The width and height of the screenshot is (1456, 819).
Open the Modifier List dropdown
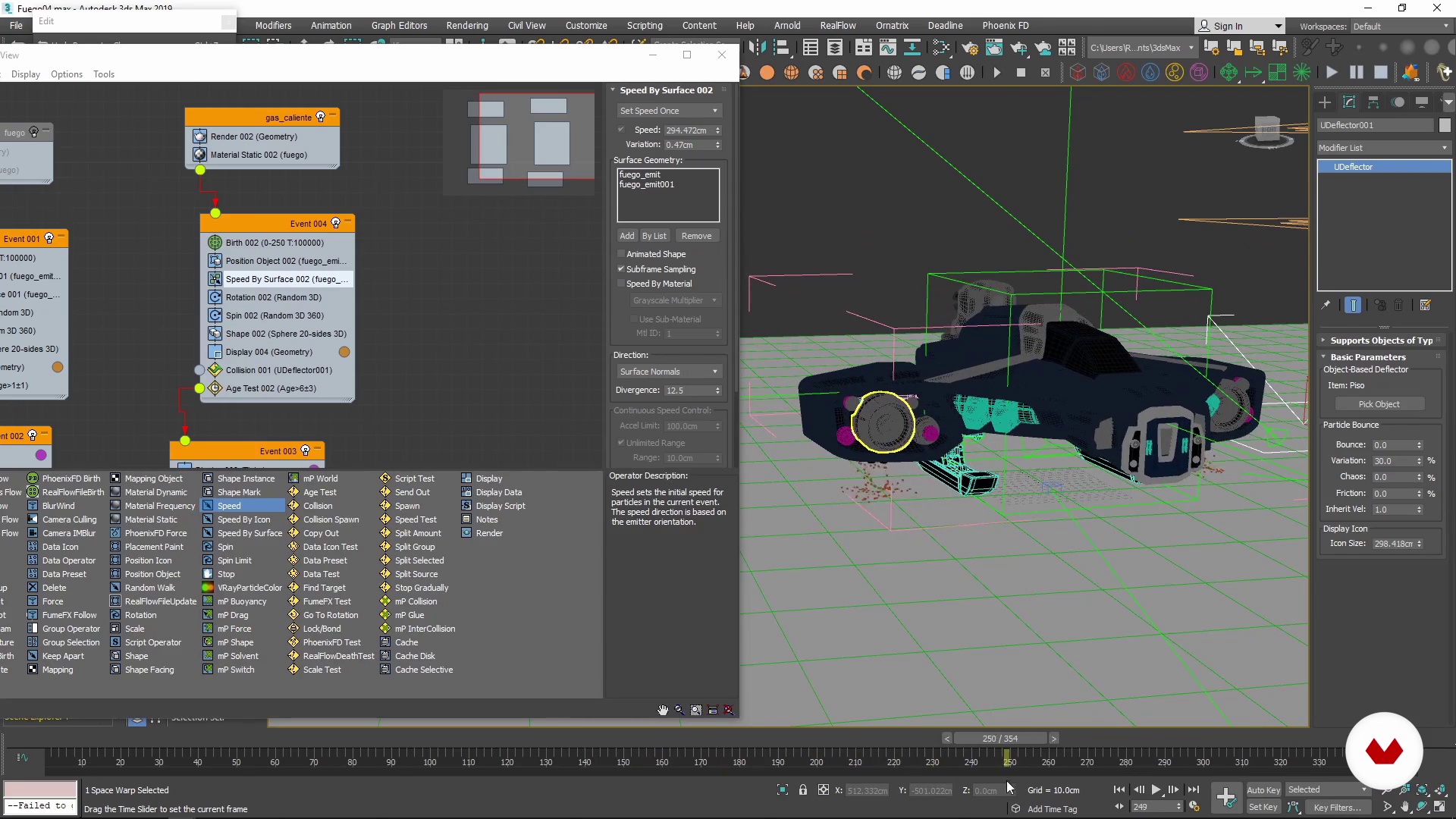click(1384, 148)
